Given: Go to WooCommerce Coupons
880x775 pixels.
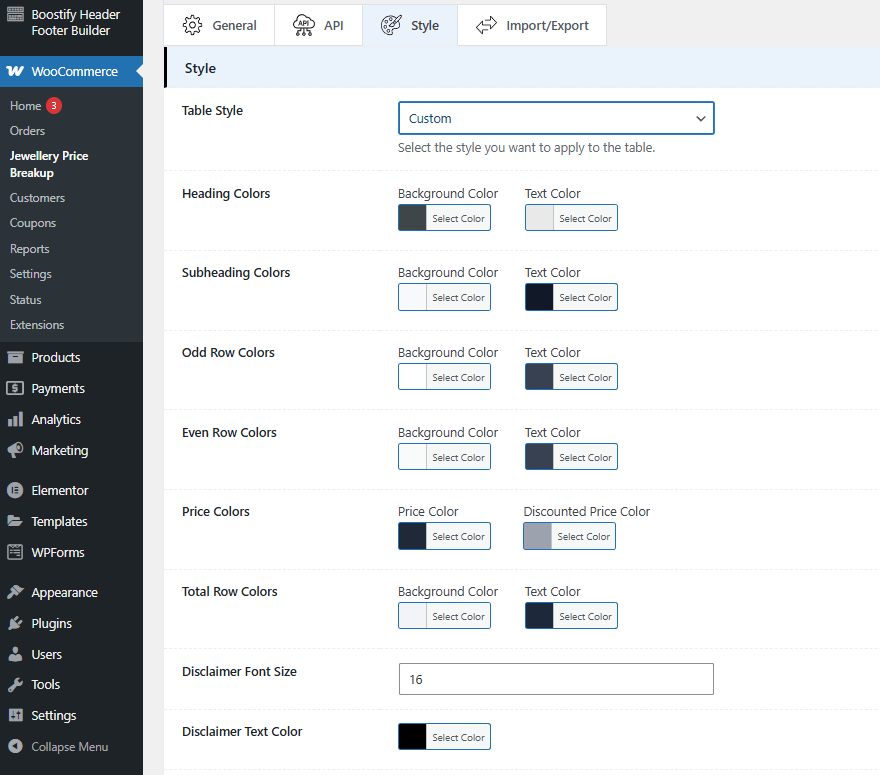Looking at the screenshot, I should (33, 223).
